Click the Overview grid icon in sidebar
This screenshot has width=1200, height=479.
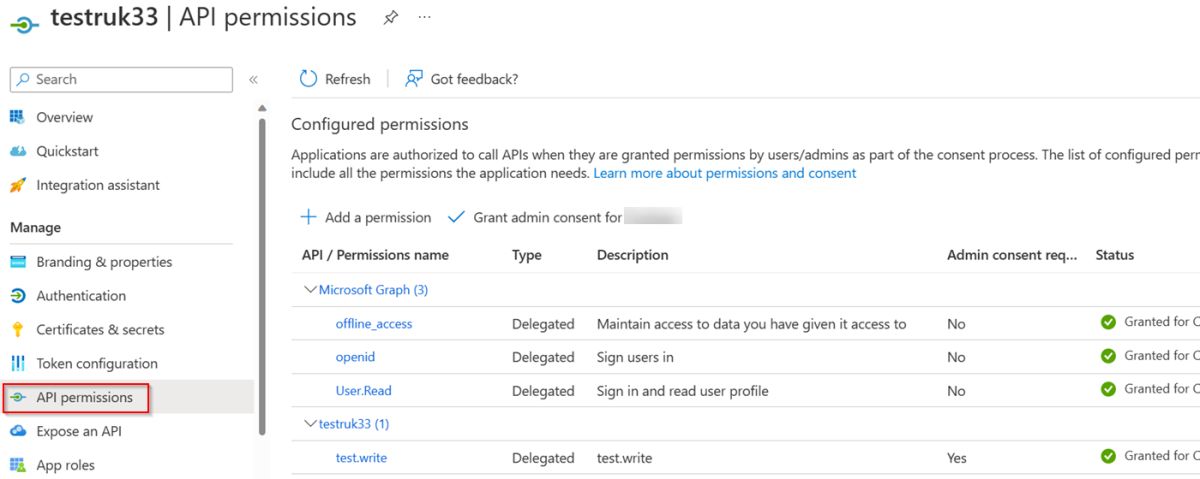pyautogui.click(x=17, y=117)
